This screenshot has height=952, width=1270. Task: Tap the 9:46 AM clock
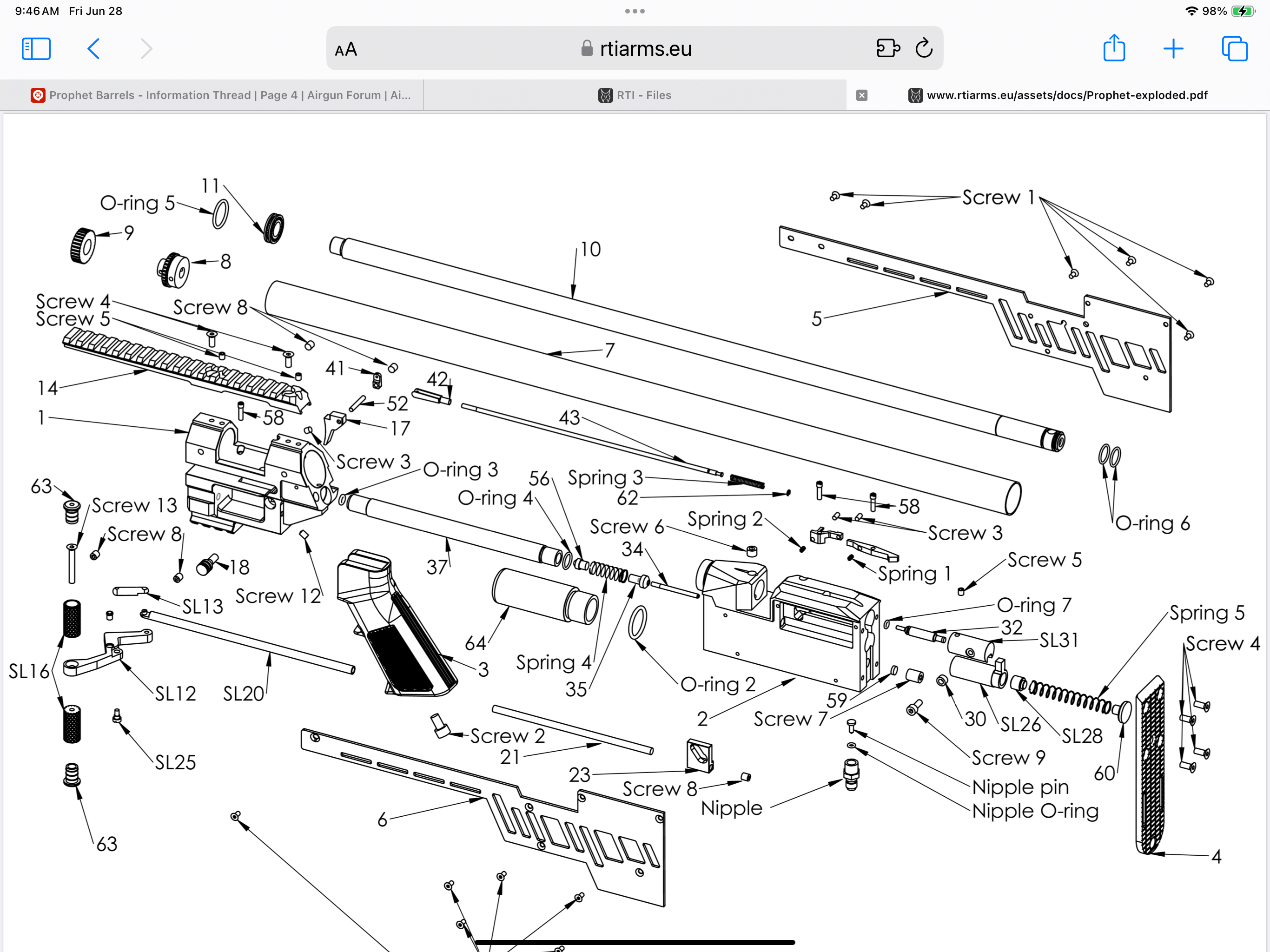click(x=37, y=11)
